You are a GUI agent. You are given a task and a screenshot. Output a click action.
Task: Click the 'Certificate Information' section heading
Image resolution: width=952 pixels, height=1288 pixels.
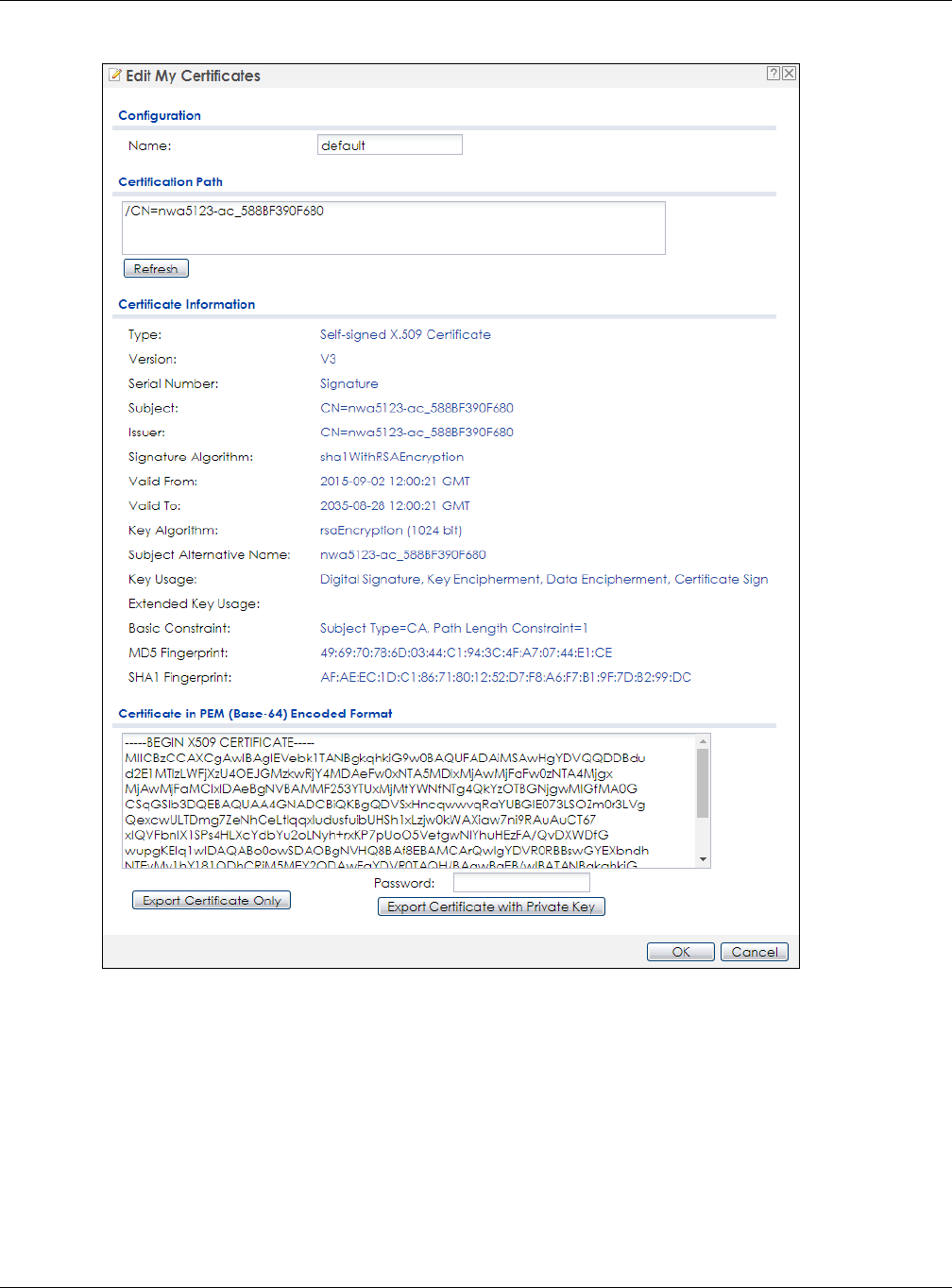187,304
